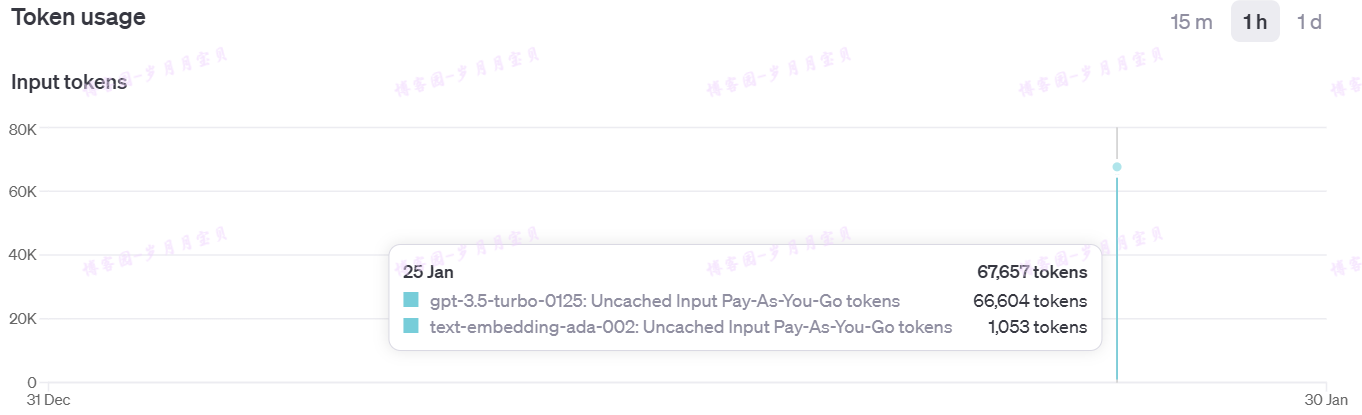Click the 25 Jan tooltip date
Image resolution: width=1362 pixels, height=415 pixels.
(x=428, y=272)
